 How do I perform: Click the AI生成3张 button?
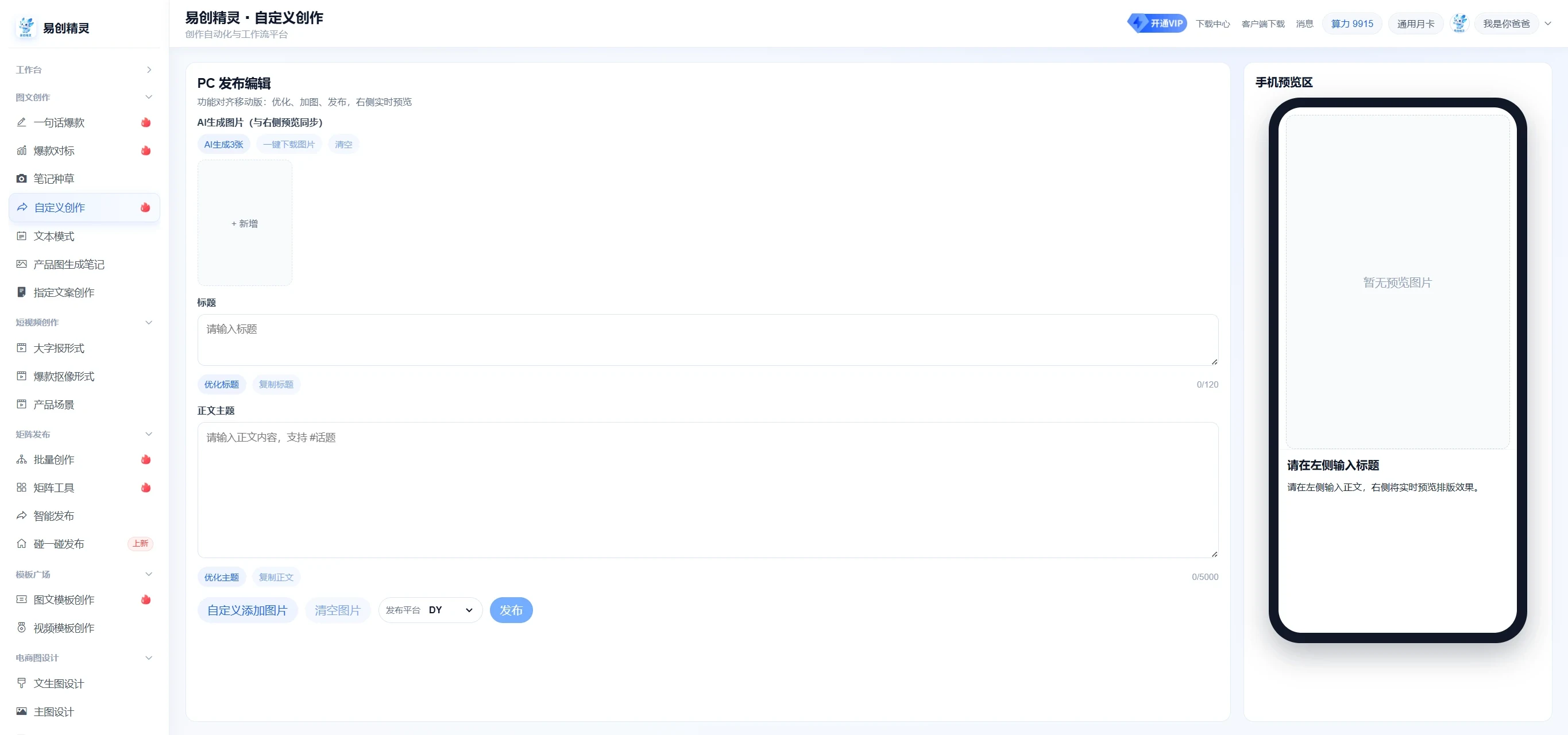coord(223,144)
